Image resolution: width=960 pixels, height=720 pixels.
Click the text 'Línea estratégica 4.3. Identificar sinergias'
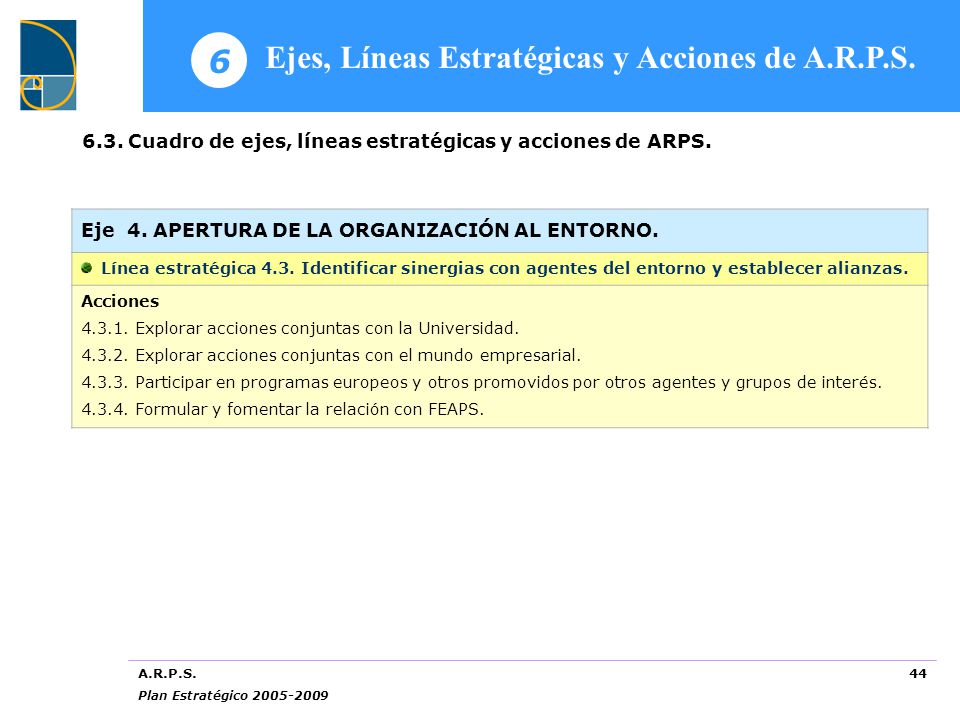293,268
